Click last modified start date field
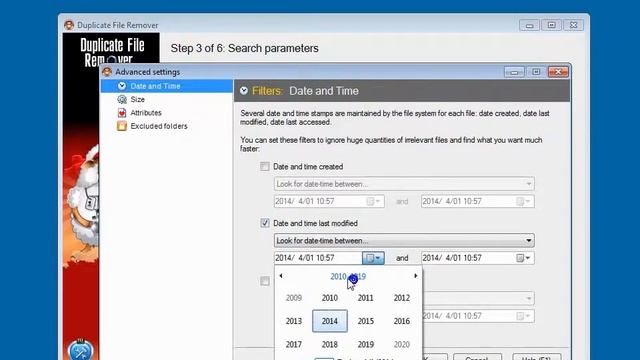 coord(318,258)
